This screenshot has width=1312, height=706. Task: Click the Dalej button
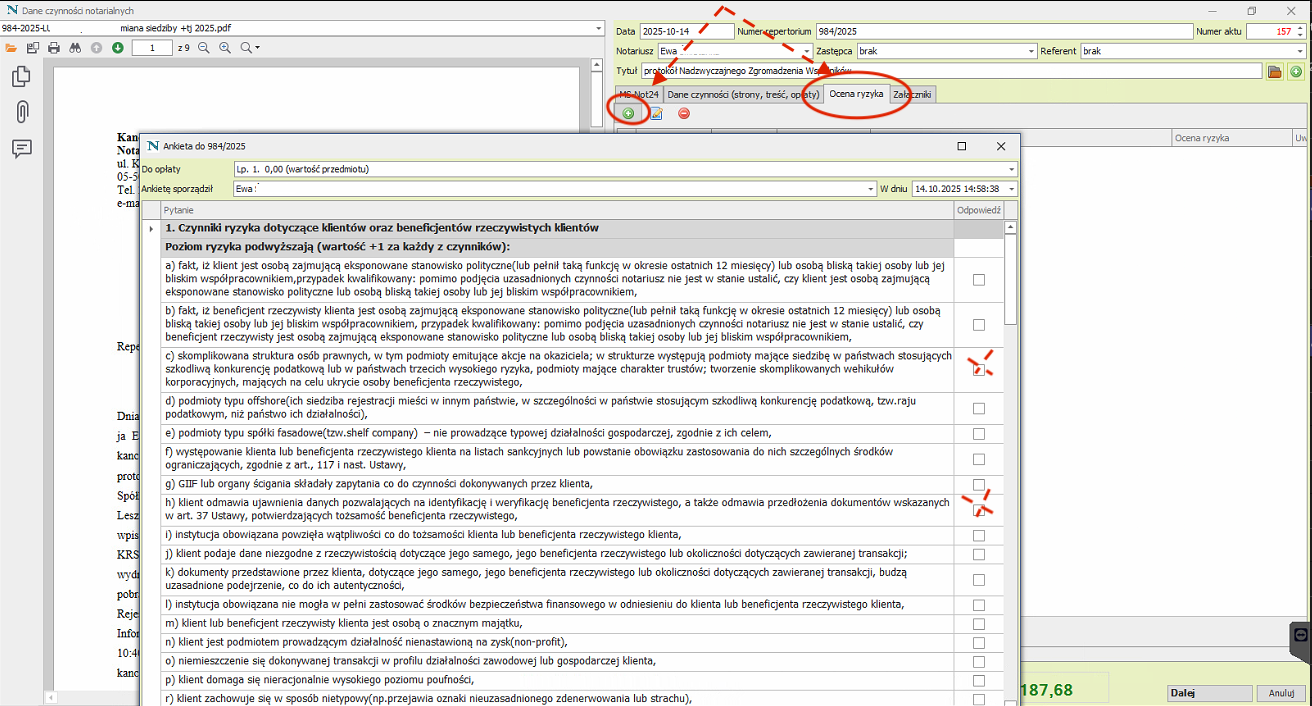click(1208, 692)
